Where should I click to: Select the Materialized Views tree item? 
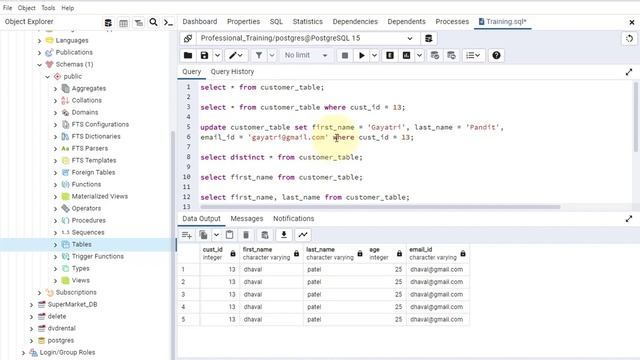100,196
